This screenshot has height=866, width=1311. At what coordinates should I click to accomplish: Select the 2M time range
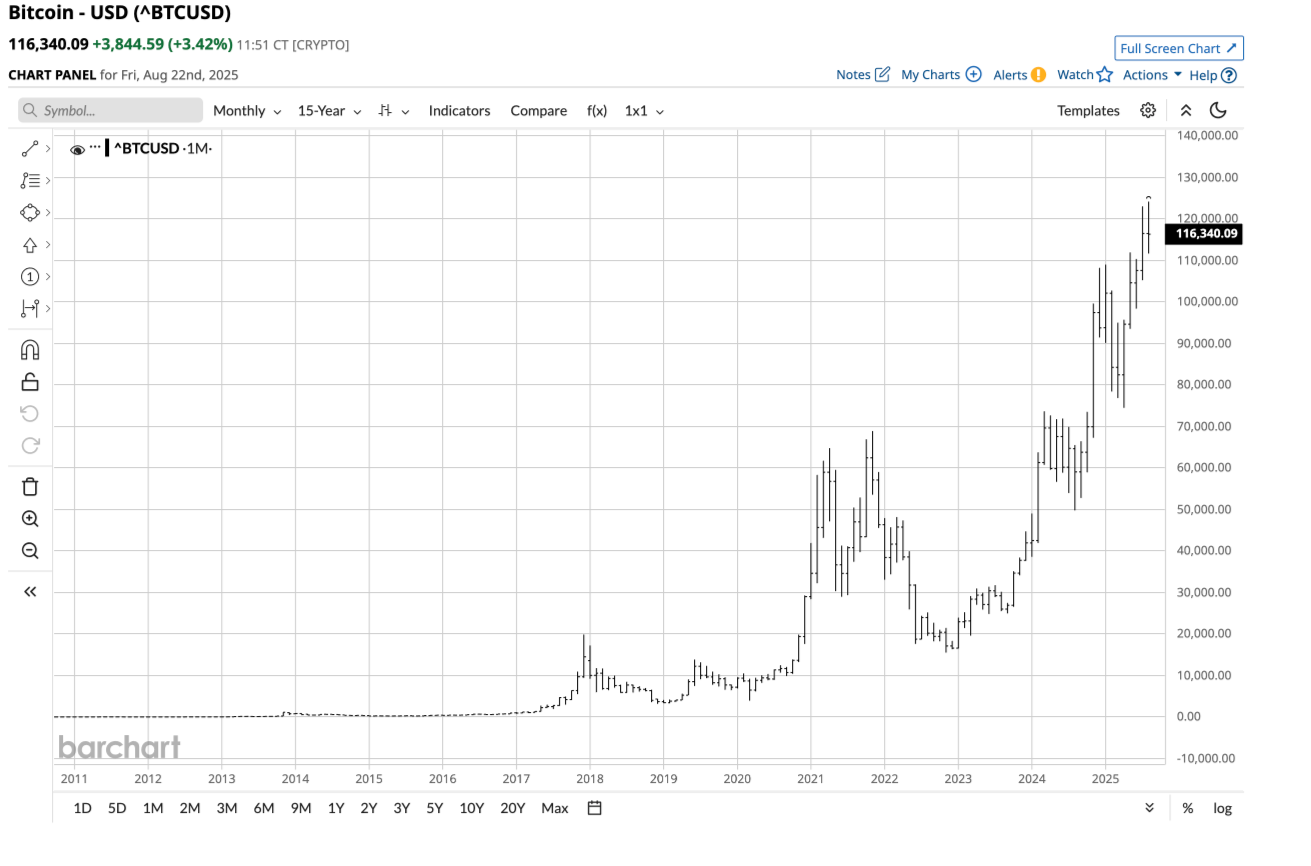190,808
